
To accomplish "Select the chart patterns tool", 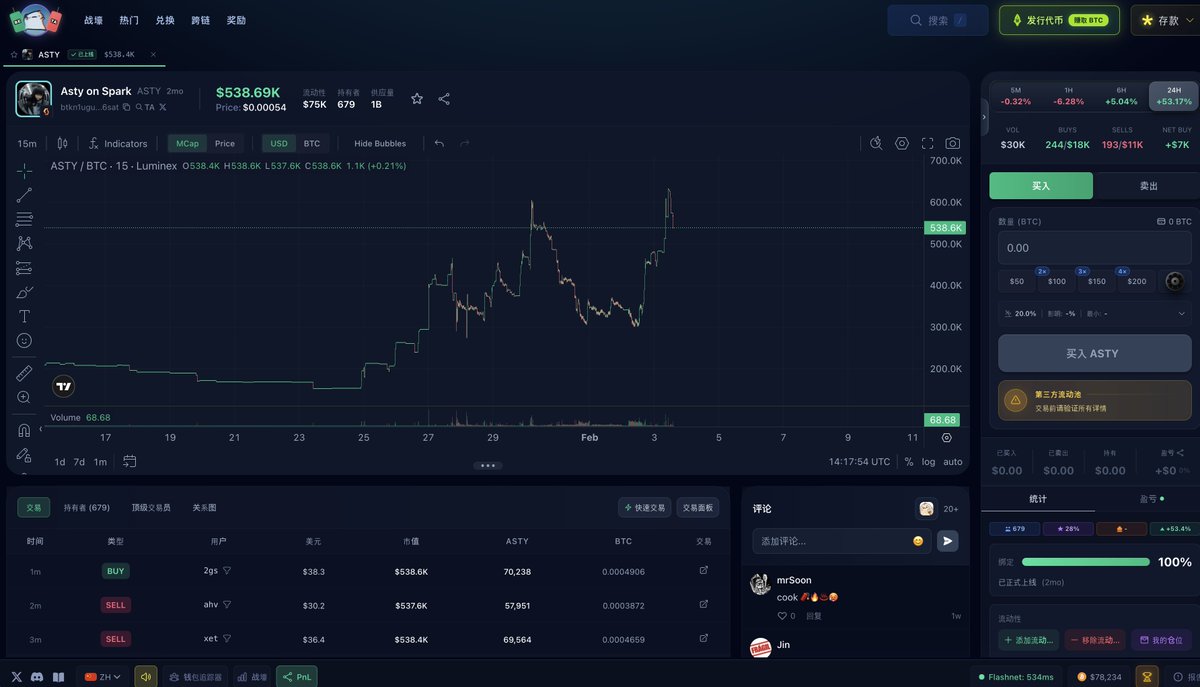I will [24, 243].
